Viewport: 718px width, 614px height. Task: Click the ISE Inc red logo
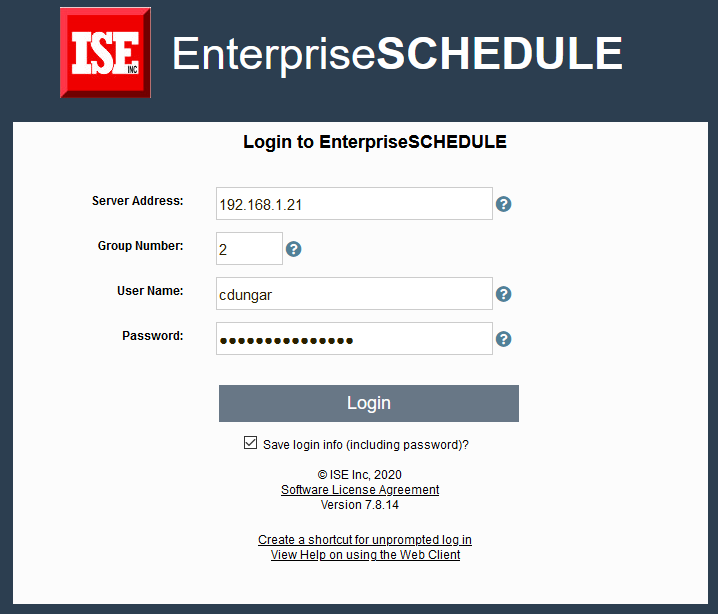point(105,52)
